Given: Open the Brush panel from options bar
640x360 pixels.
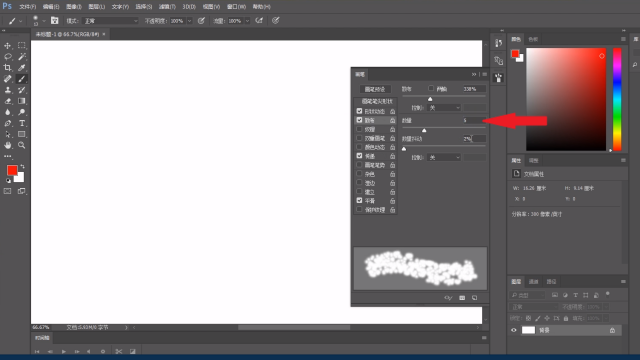Looking at the screenshot, I should click(x=55, y=20).
